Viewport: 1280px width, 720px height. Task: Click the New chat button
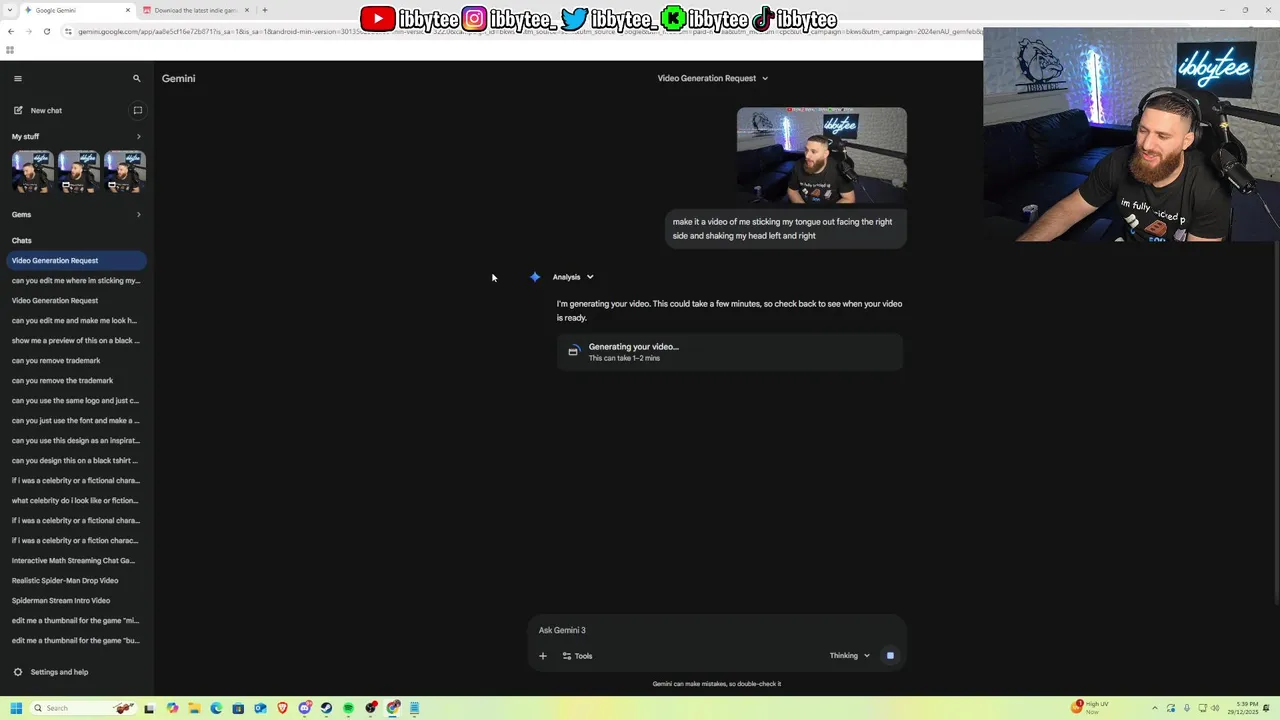click(46, 110)
